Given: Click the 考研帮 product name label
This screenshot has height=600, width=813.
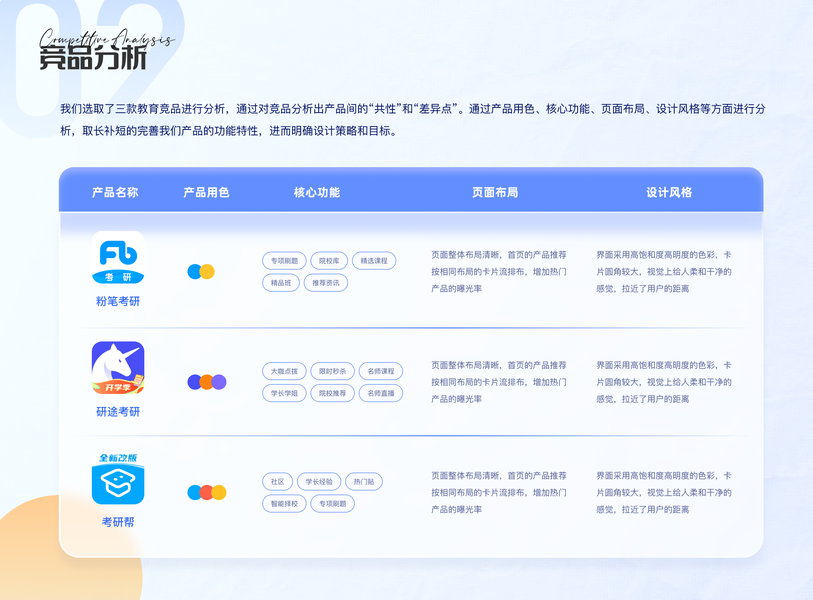Looking at the screenshot, I should [x=118, y=522].
